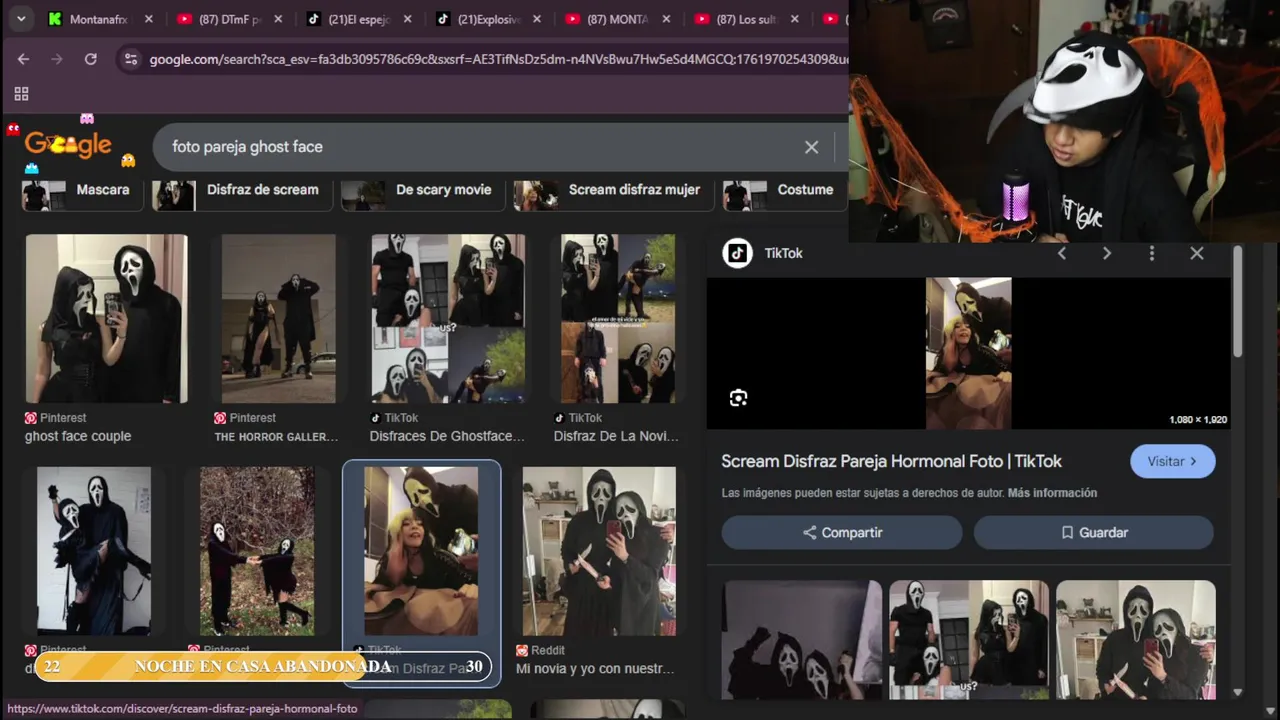The height and width of the screenshot is (720, 1280).
Task: Close the image preview panel
Action: tap(1197, 254)
